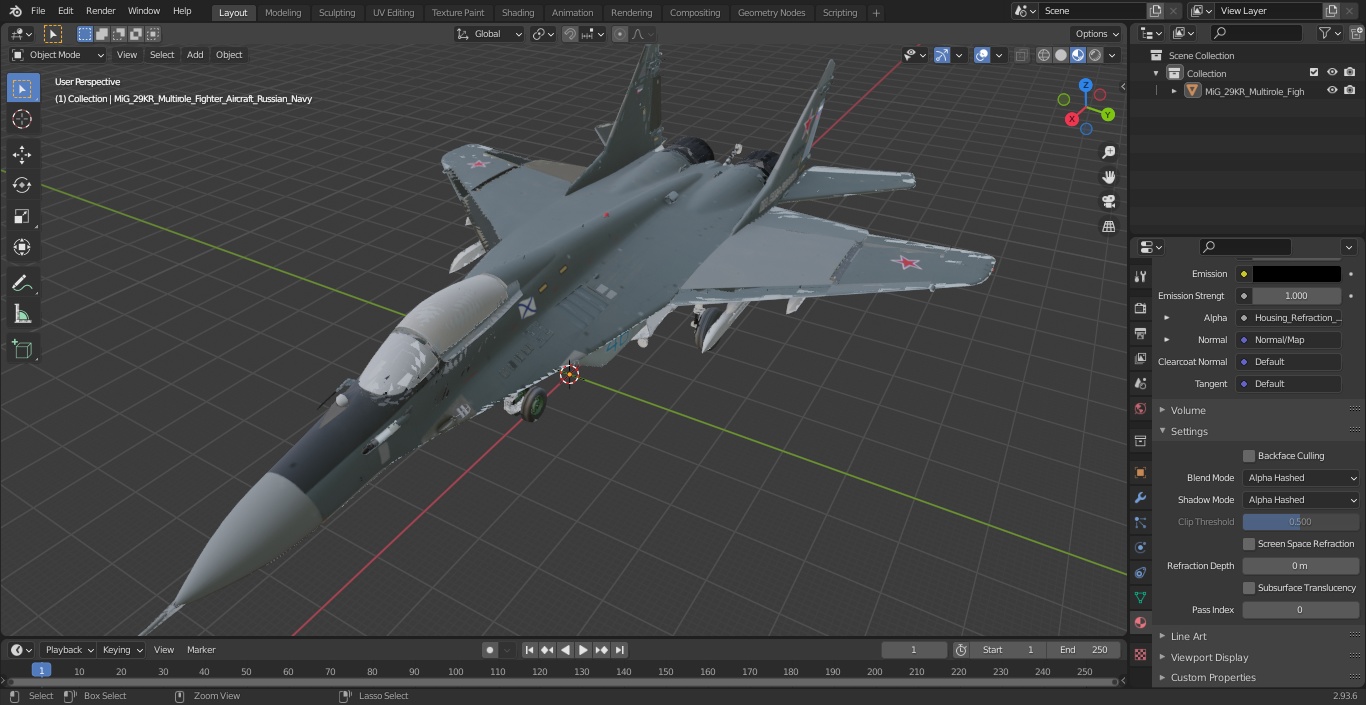
Task: Open the World properties tab
Action: pyautogui.click(x=1140, y=408)
